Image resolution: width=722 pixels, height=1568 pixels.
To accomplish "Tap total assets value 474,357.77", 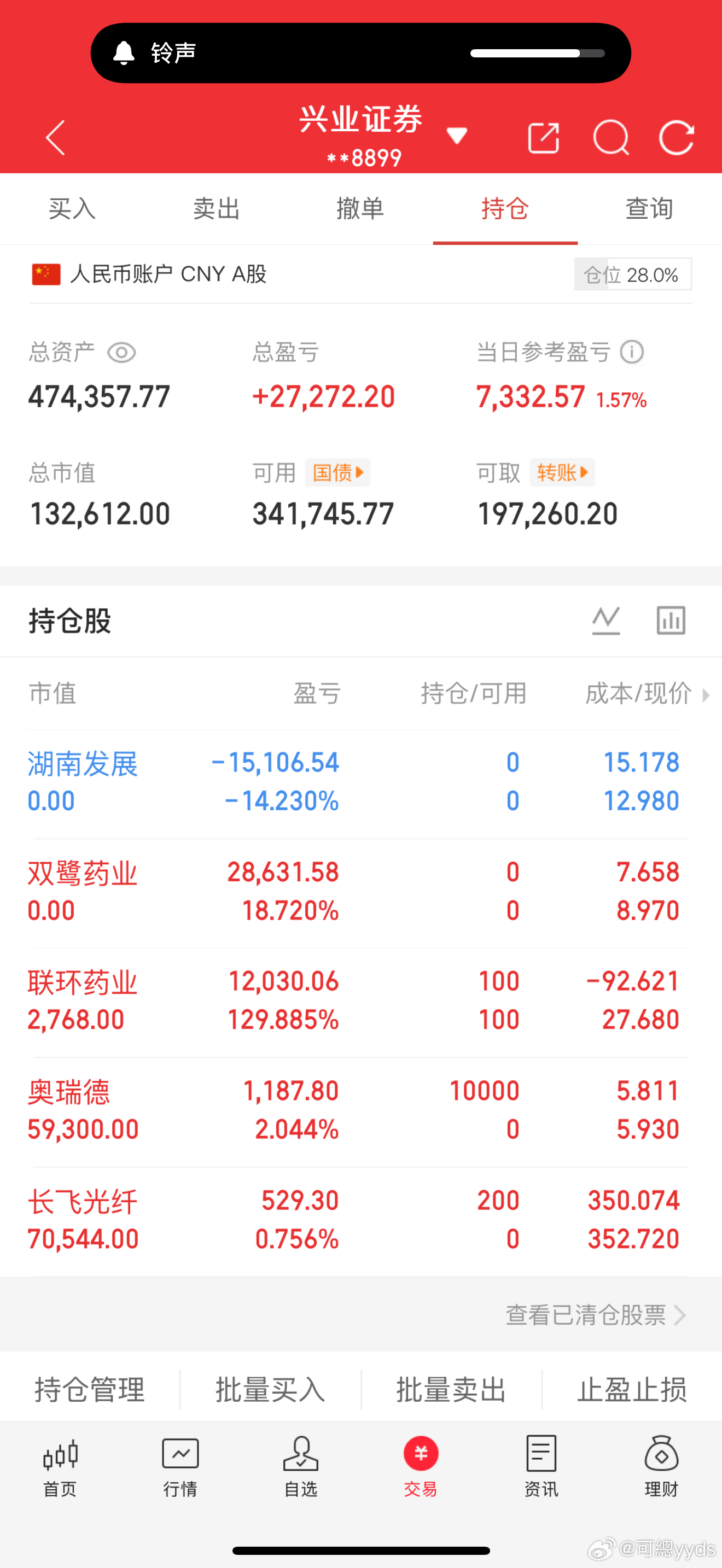I will [x=99, y=397].
